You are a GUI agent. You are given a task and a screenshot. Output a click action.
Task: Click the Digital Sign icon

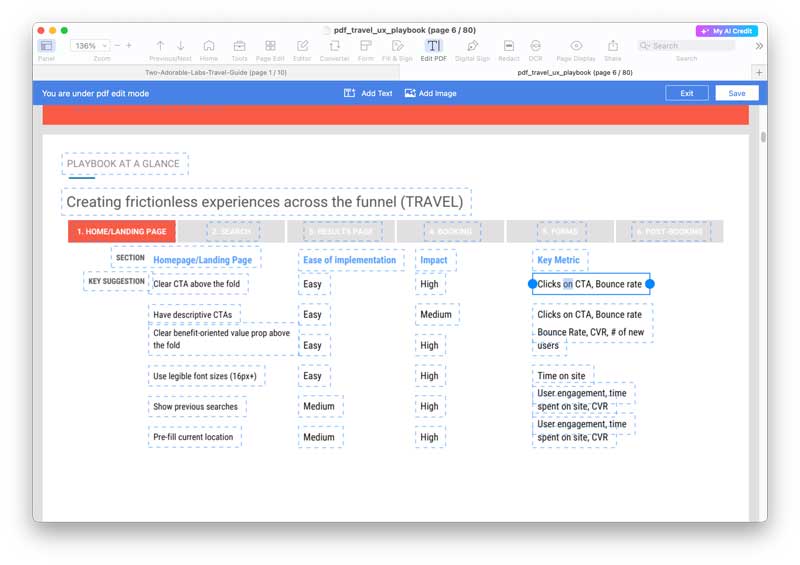[472, 46]
